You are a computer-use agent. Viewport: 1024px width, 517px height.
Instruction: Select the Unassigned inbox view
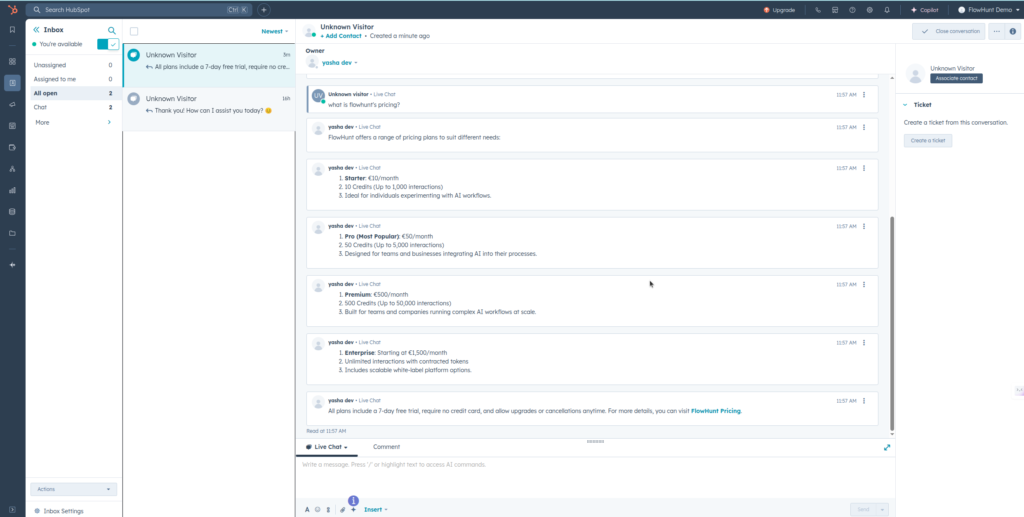click(x=73, y=65)
